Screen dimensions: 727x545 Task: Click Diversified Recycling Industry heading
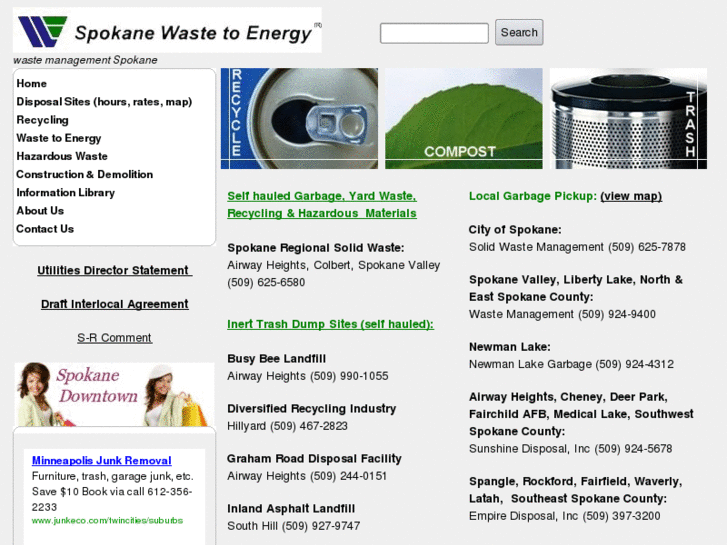pyautogui.click(x=312, y=409)
